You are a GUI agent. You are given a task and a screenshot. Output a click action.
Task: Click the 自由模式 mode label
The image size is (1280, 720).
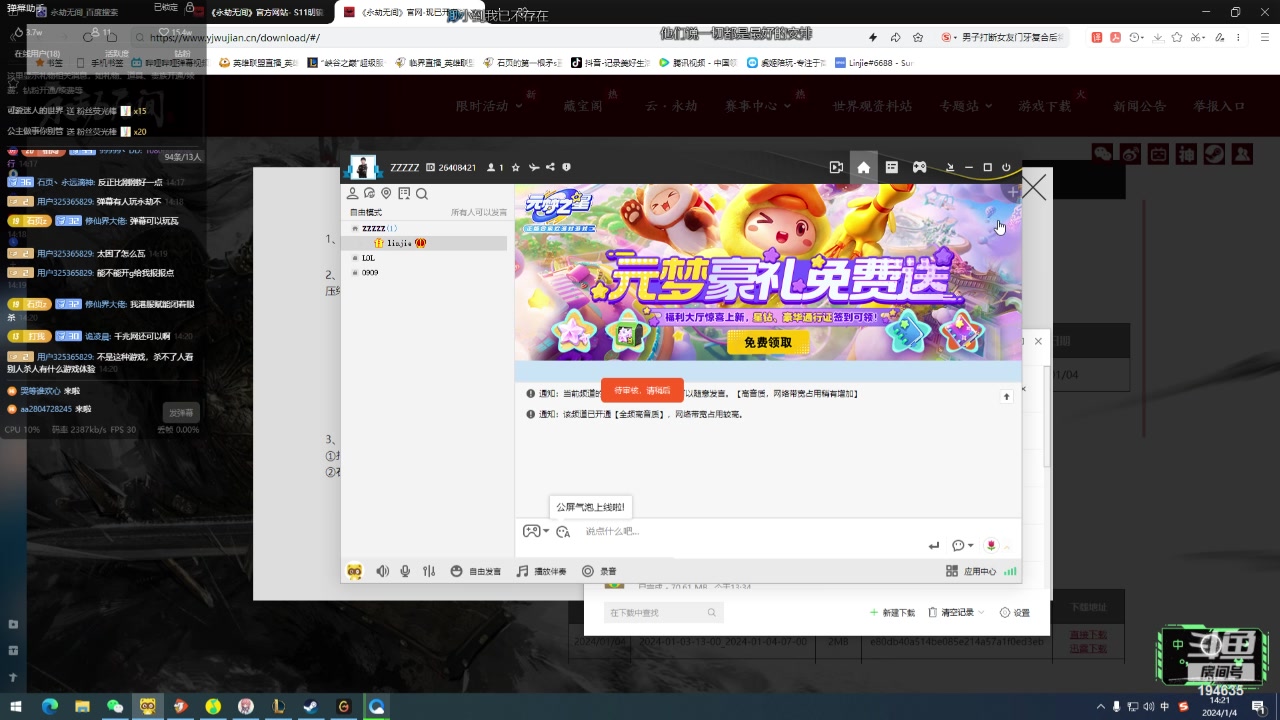[x=365, y=212]
